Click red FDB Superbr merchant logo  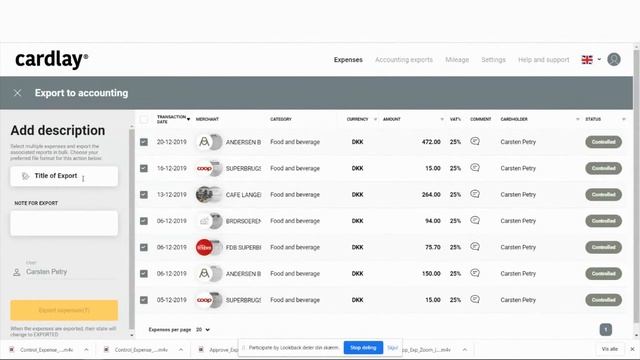click(x=204, y=247)
